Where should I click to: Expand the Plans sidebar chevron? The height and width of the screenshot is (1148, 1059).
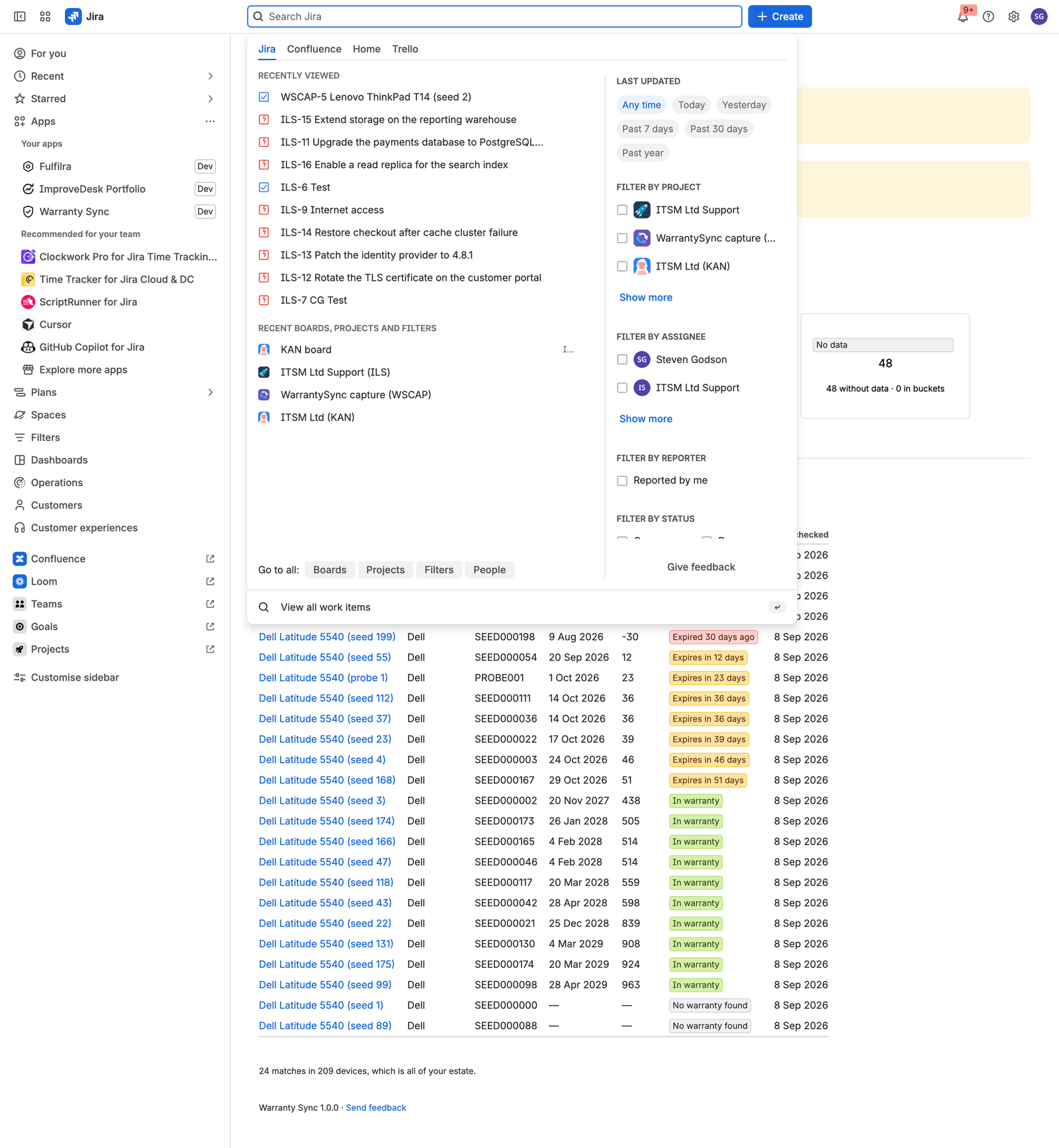click(x=210, y=393)
